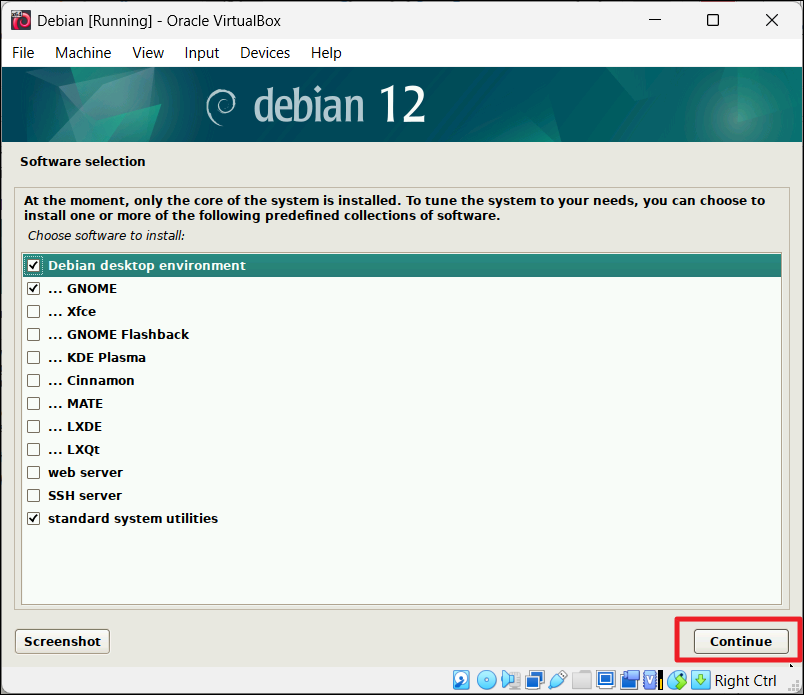Click the Right Ctrl host key indicator

point(745,681)
